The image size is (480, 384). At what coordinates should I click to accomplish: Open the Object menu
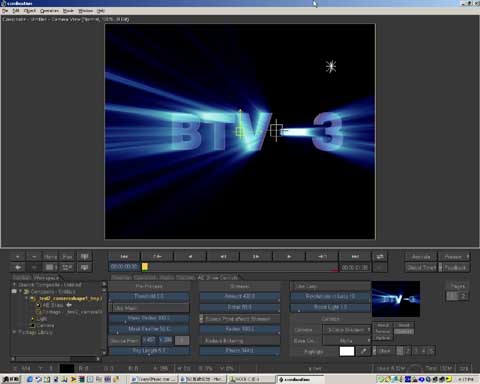[30, 11]
